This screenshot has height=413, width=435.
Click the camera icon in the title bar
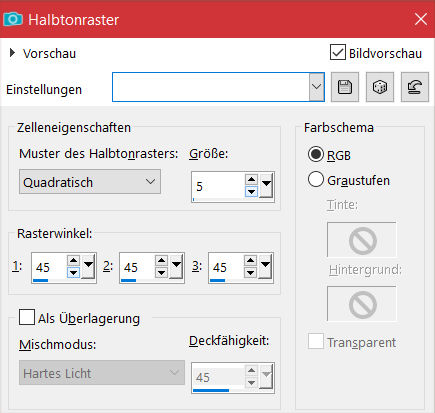[13, 19]
